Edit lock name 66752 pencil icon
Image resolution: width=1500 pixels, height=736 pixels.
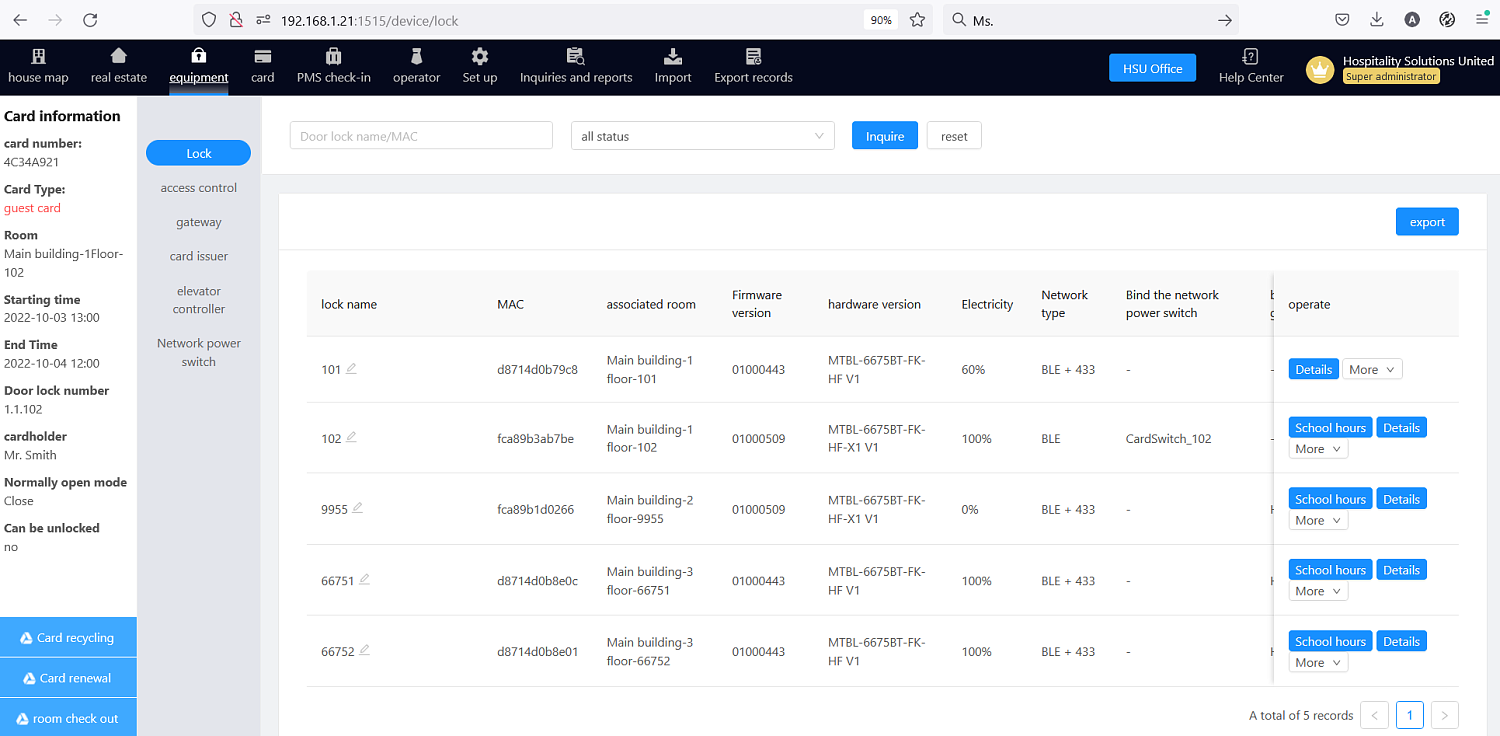point(364,650)
